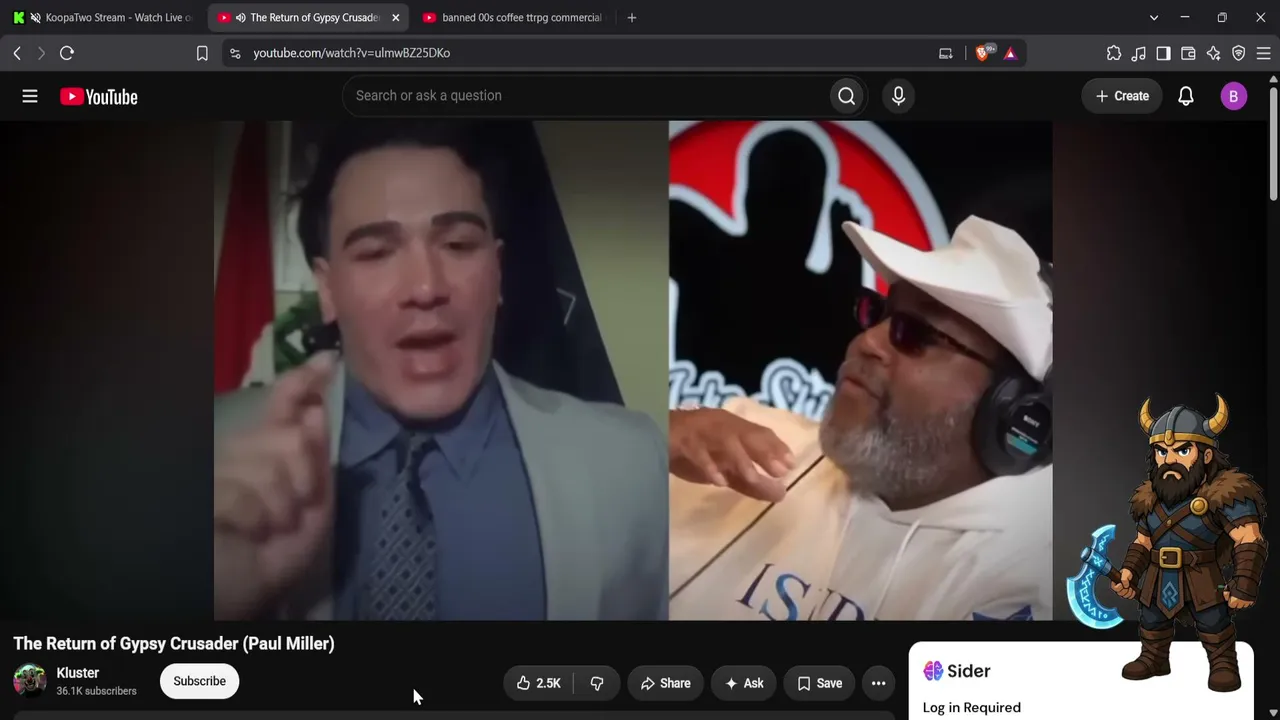Toggle the browser sidebar panel
The image size is (1280, 720).
tap(1163, 53)
